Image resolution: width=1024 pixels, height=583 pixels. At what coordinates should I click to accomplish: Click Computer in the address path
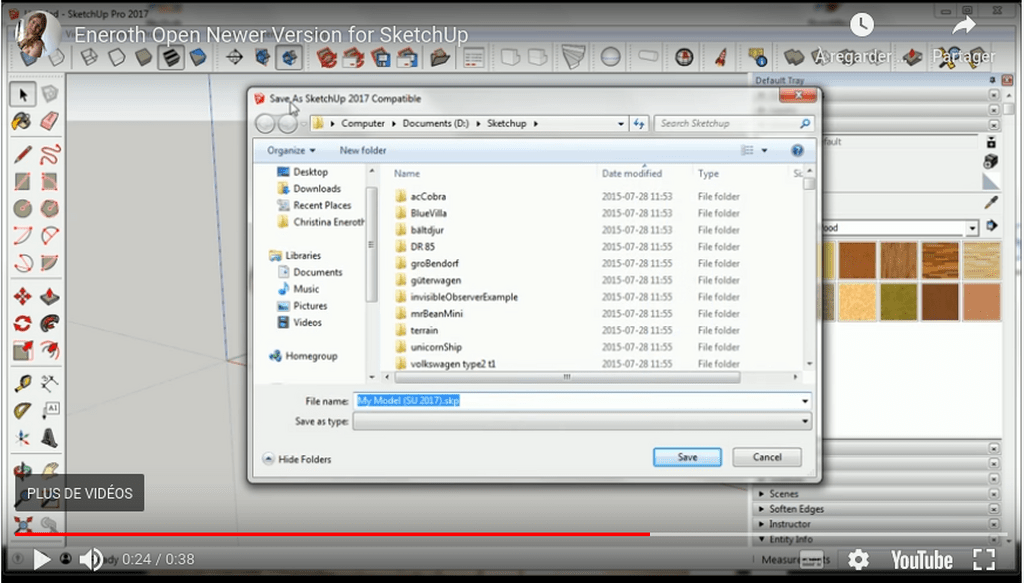[363, 123]
